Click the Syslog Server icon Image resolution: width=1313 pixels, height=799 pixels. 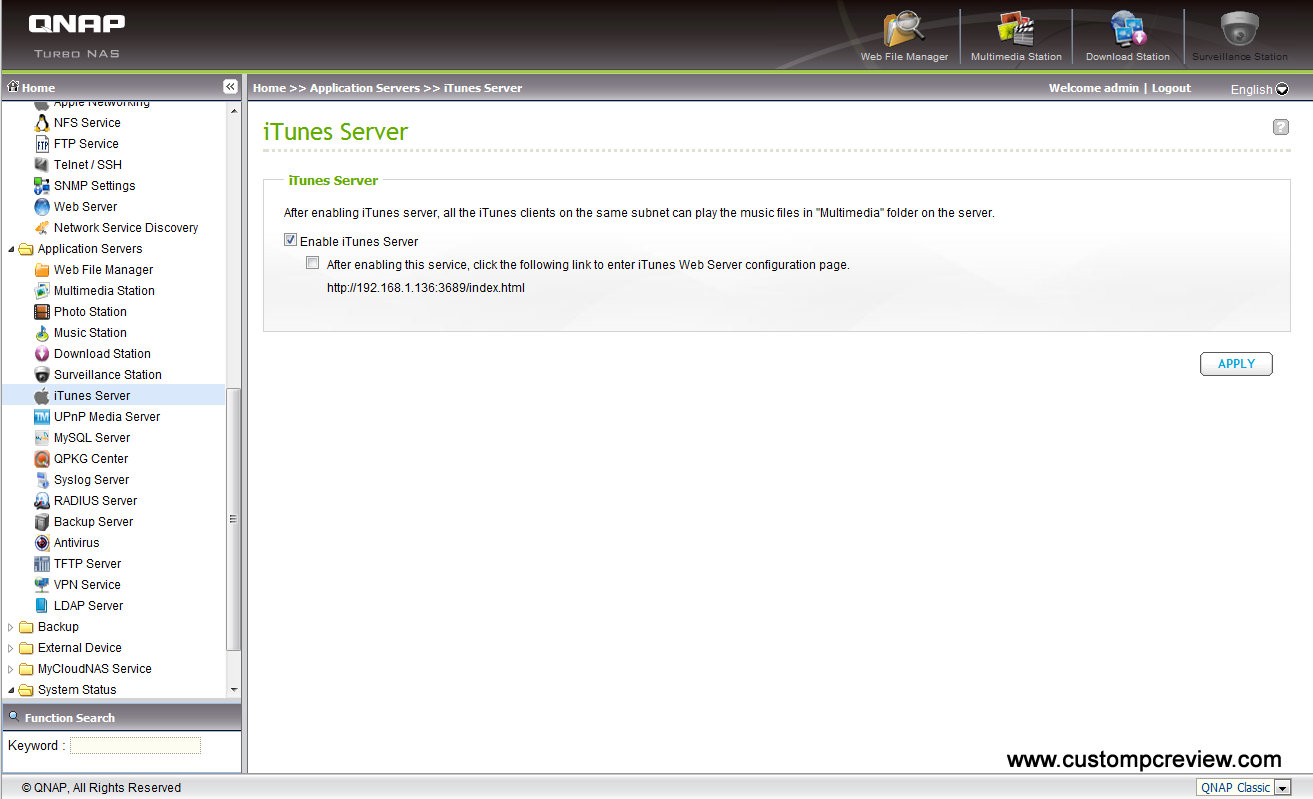point(42,480)
